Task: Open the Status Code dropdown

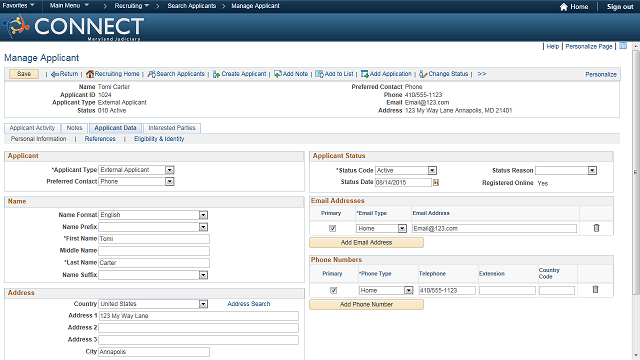Action: [x=432, y=170]
